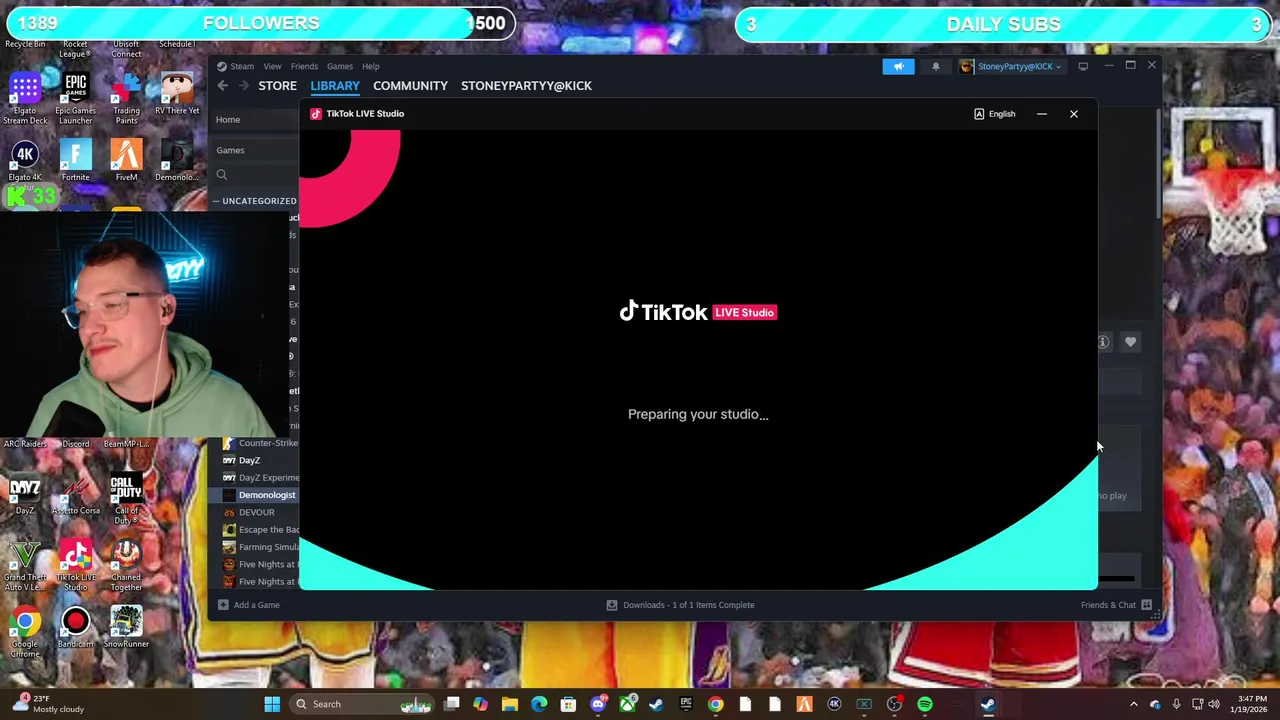Switch to the COMMUNITY tab
Image resolution: width=1280 pixels, height=720 pixels.
(410, 86)
